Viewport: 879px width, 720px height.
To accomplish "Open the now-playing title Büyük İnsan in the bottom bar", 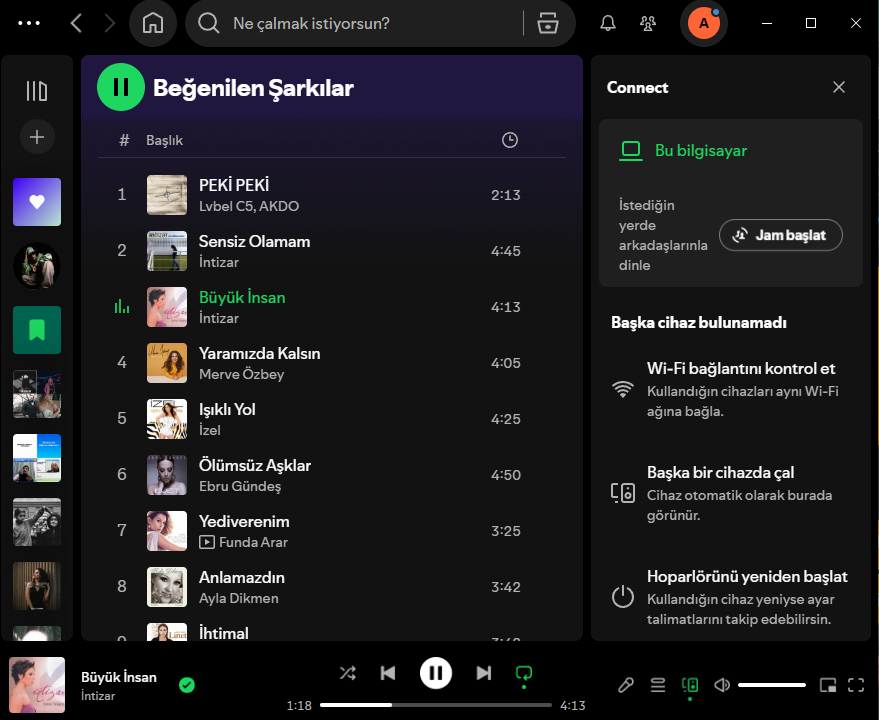I will click(x=119, y=677).
